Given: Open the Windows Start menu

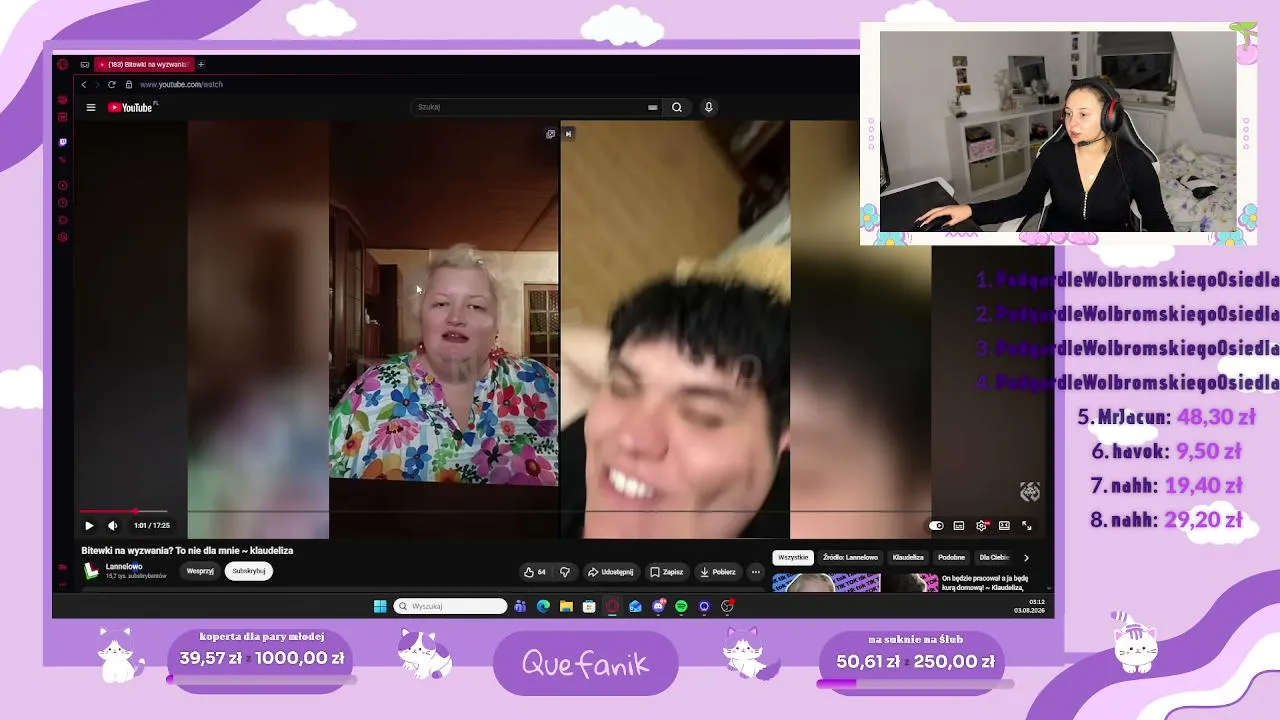Looking at the screenshot, I should point(380,606).
